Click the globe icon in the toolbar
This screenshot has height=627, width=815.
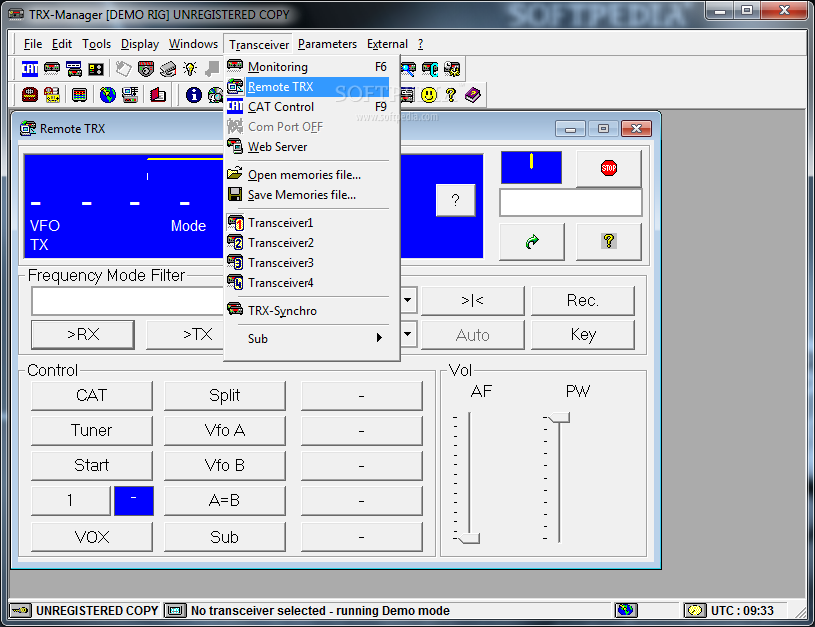point(108,95)
